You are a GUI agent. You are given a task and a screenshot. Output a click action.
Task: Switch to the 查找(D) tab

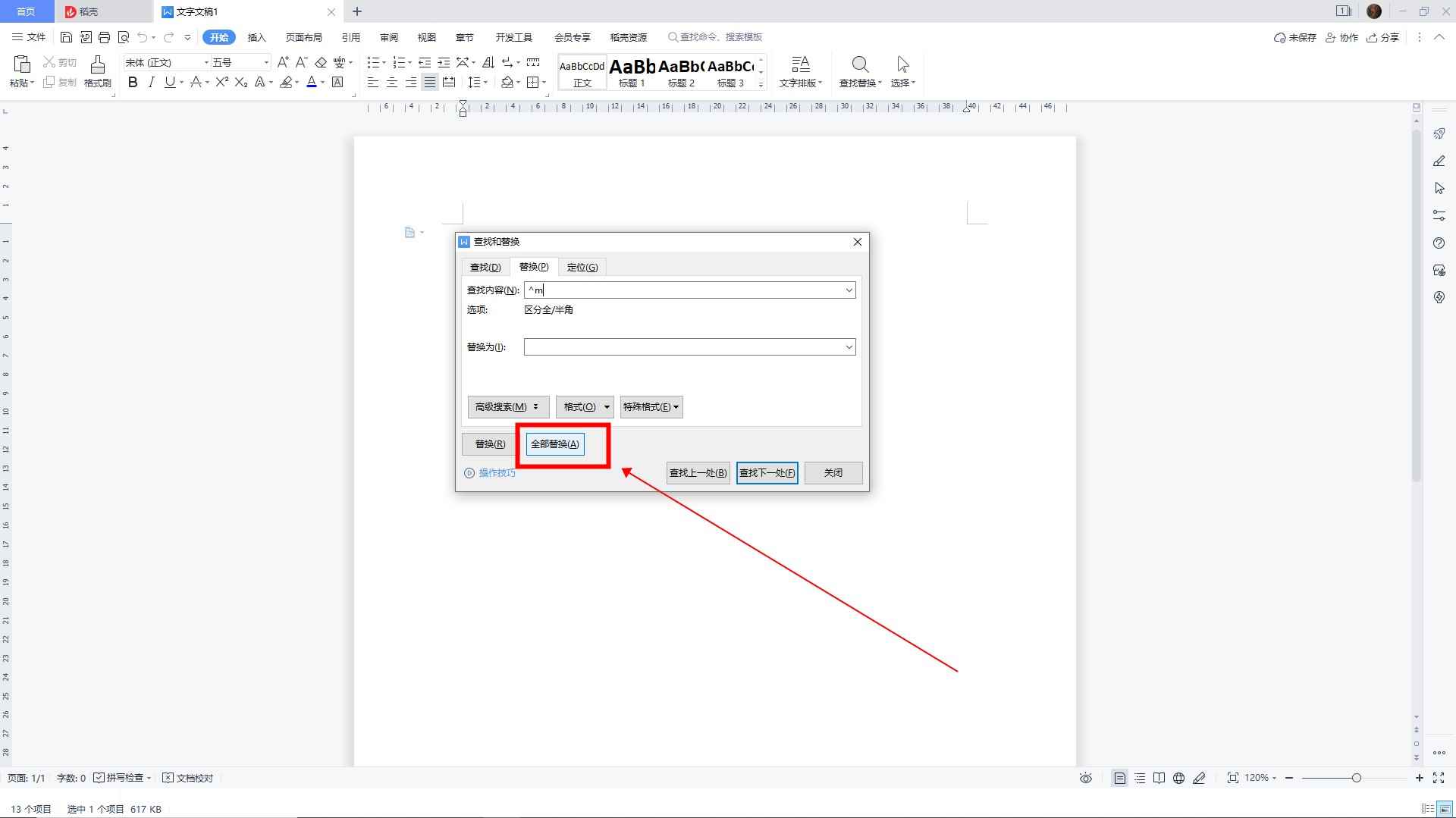click(485, 267)
